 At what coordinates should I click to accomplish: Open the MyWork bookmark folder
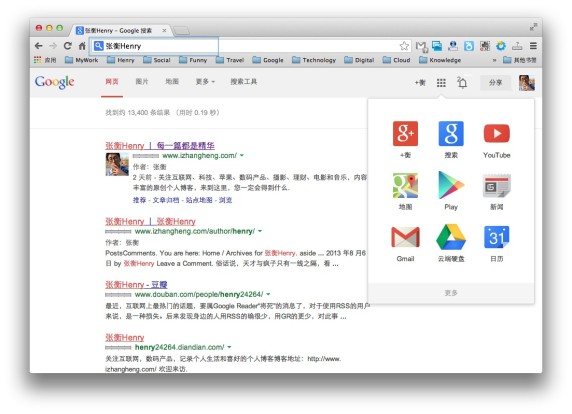[81, 60]
